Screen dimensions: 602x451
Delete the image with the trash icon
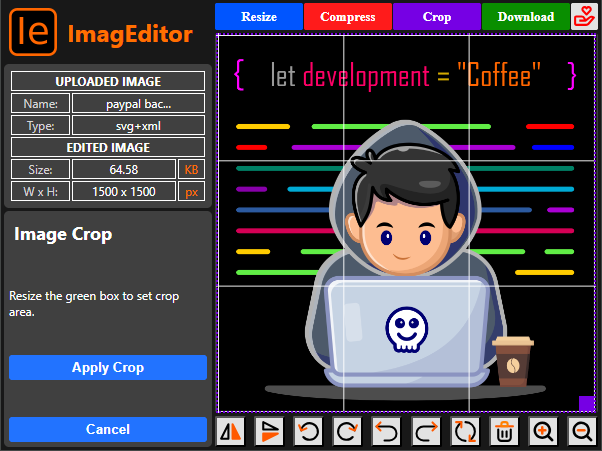(504, 431)
